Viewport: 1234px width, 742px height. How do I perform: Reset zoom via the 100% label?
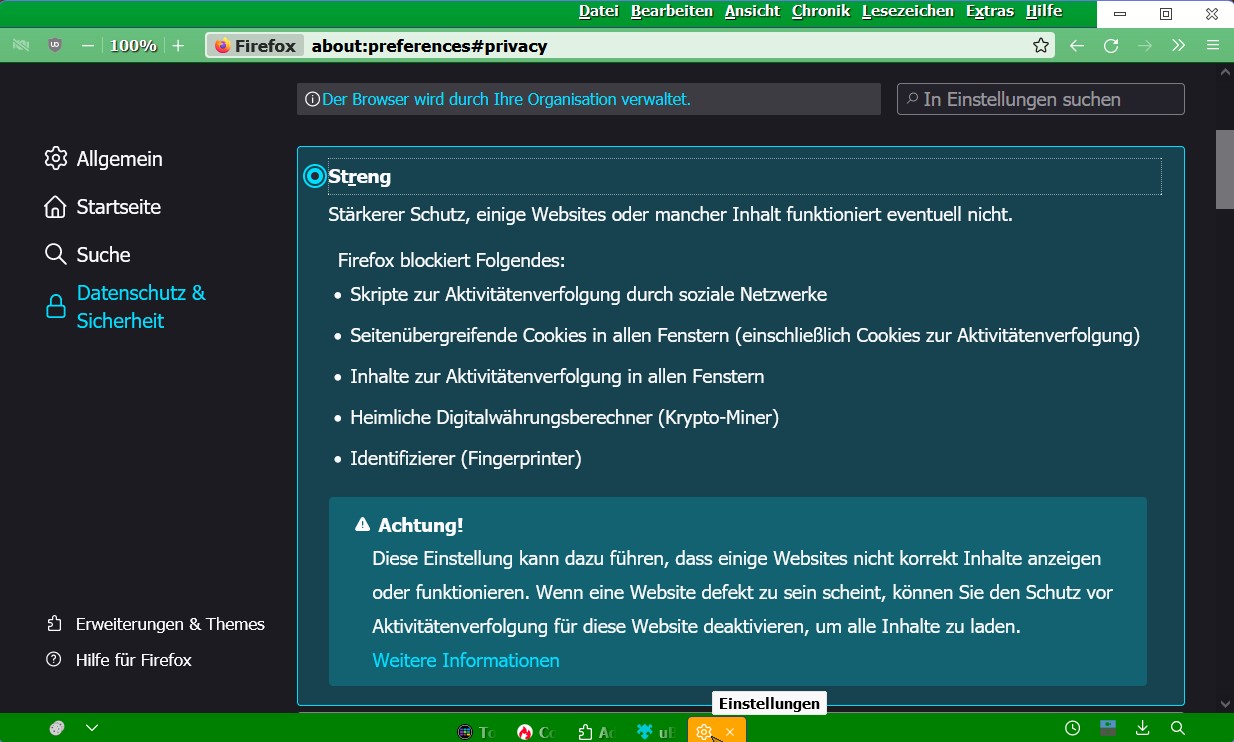click(133, 45)
